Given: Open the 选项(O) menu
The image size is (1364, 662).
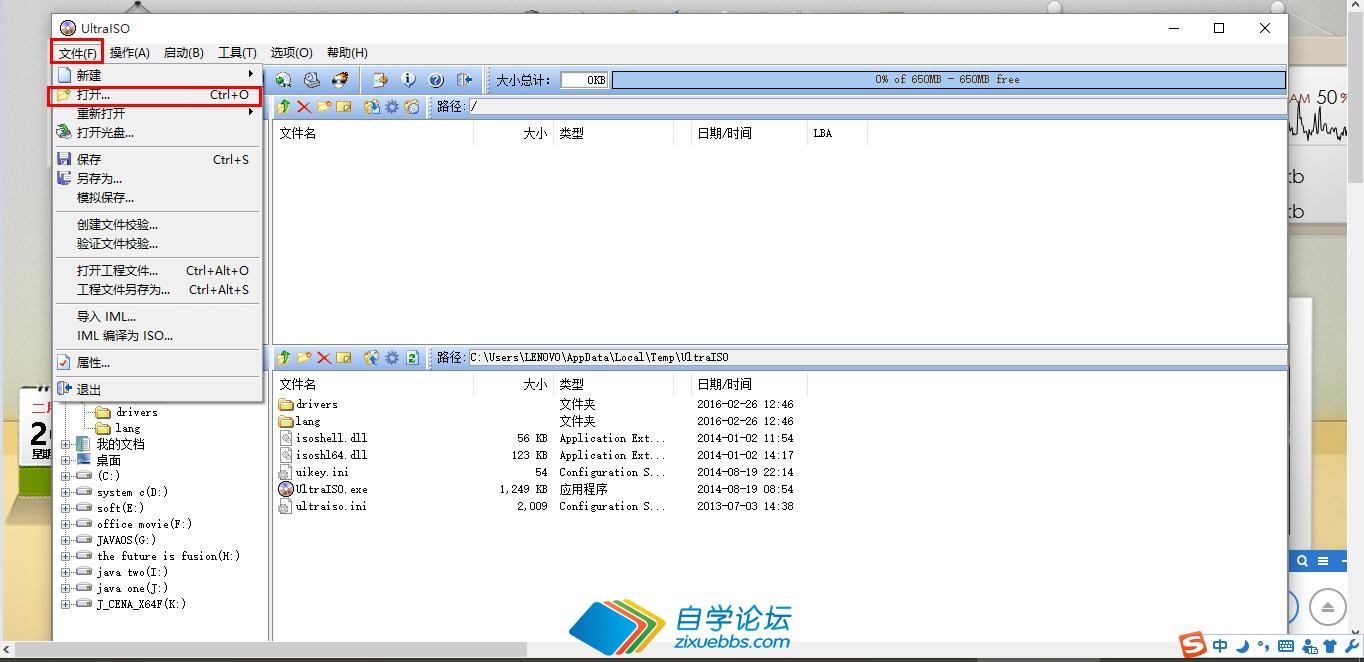Looking at the screenshot, I should tap(291, 52).
